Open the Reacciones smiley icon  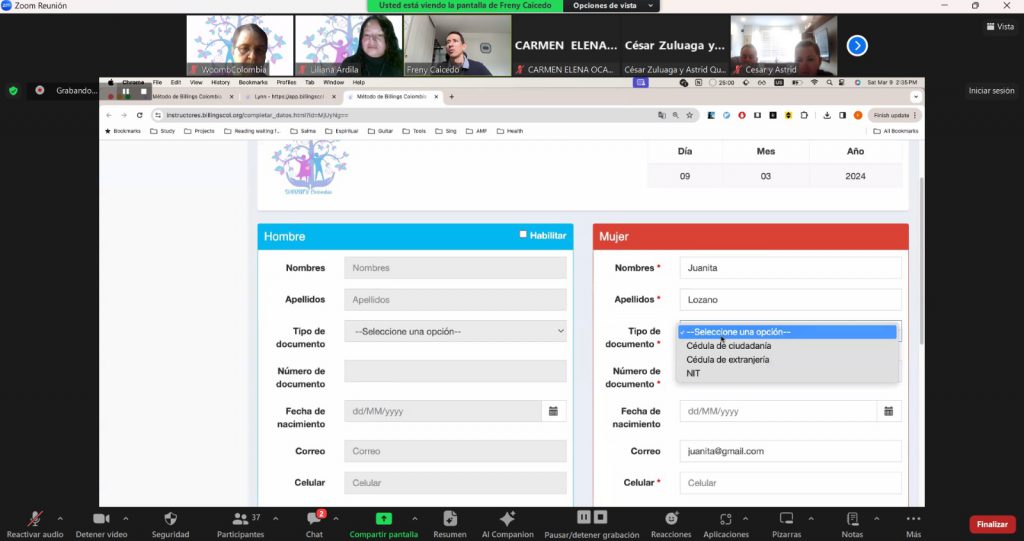[671, 519]
